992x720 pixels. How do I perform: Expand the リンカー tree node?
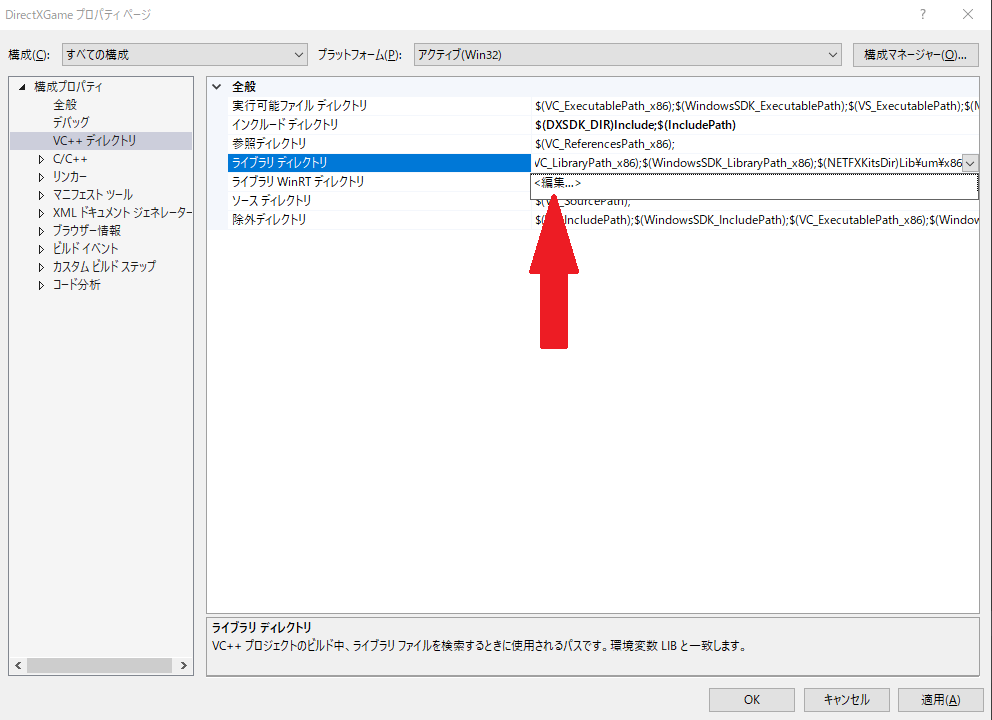click(41, 177)
